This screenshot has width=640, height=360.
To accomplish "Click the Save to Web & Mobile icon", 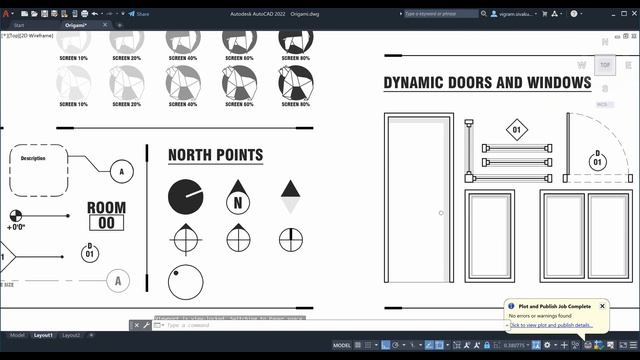I will (74, 13).
